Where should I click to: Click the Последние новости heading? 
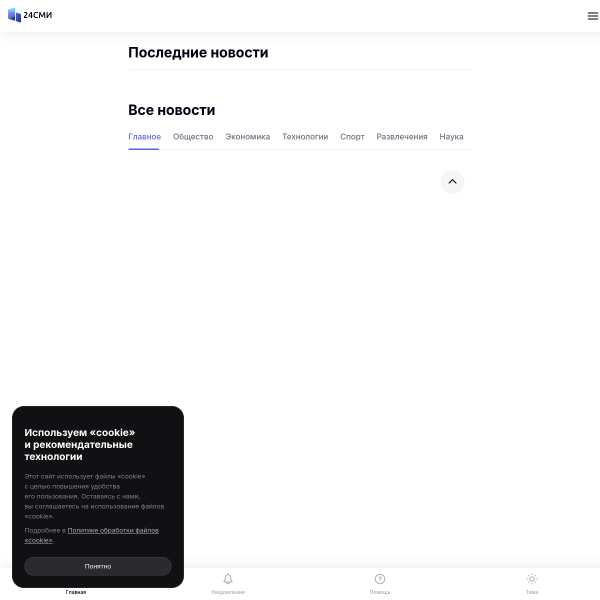click(x=198, y=52)
